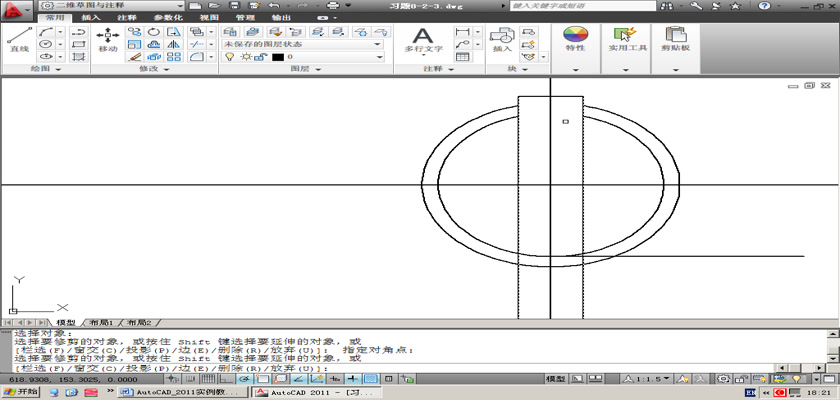Click the Windows Start (开始) button
The image size is (840, 400).
[20, 392]
